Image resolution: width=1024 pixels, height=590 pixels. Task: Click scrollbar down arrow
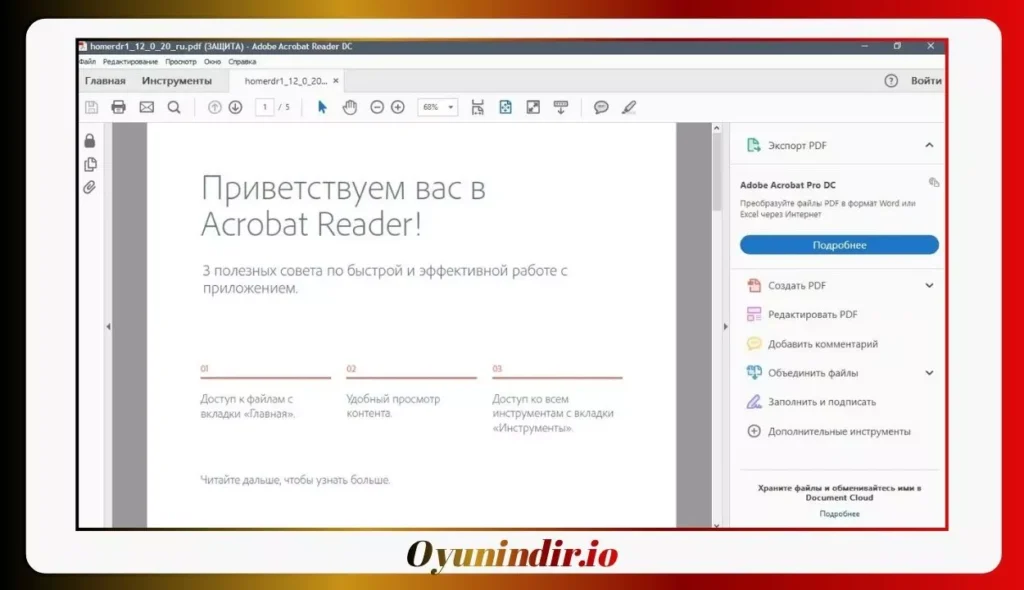[716, 525]
